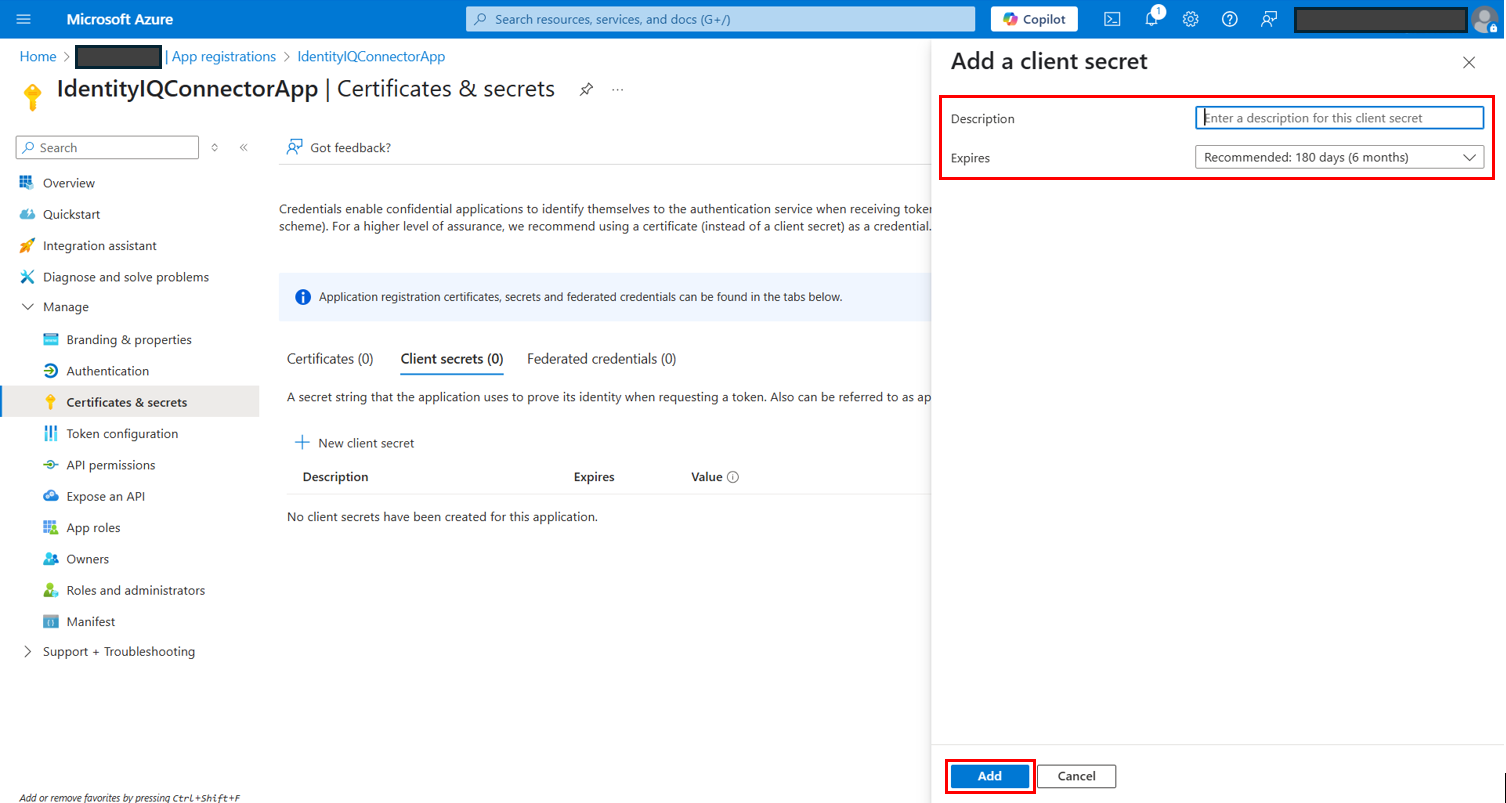
Task: Close the Add a client secret panel
Action: (x=1468, y=62)
